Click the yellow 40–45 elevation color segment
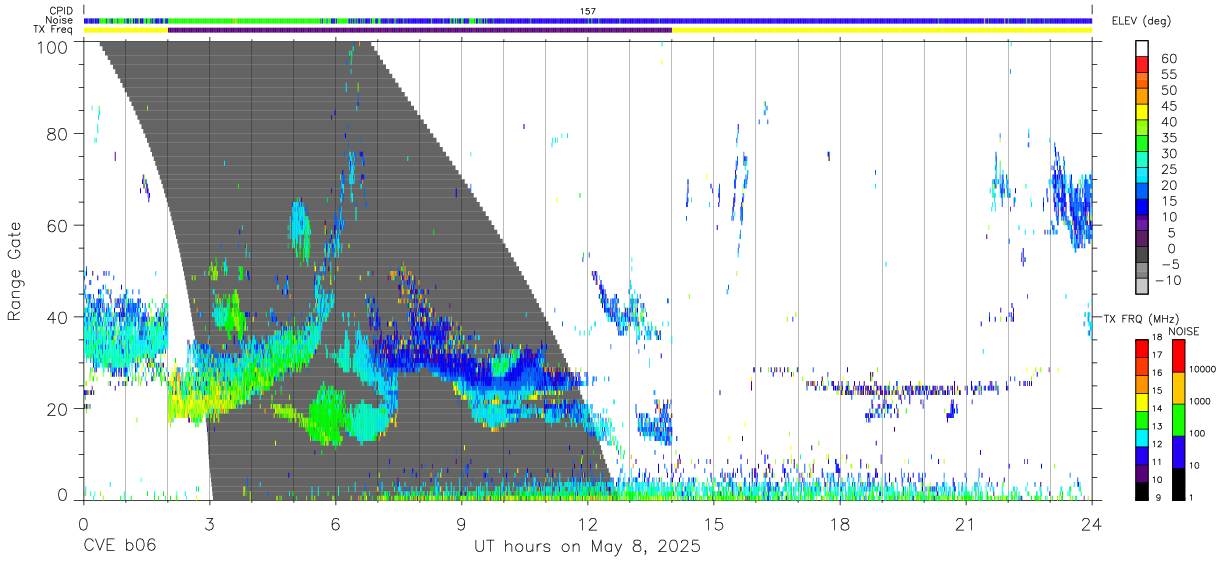The width and height of the screenshot is (1228, 567). (x=1142, y=114)
